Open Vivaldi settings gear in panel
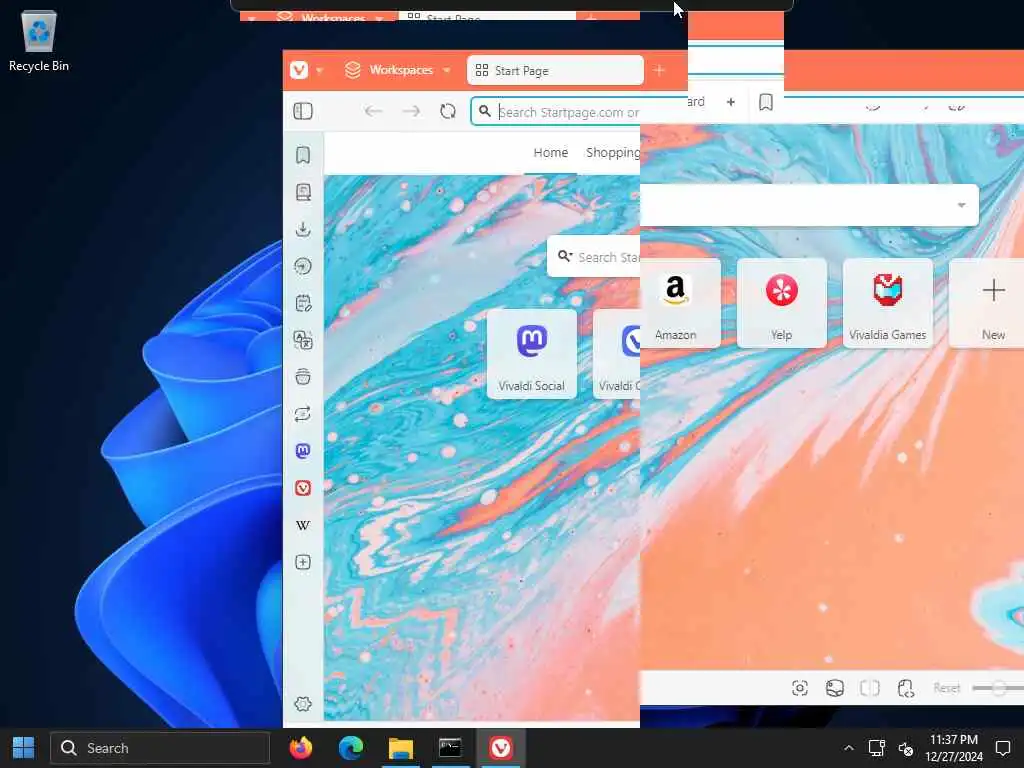The image size is (1024, 768). tap(303, 704)
